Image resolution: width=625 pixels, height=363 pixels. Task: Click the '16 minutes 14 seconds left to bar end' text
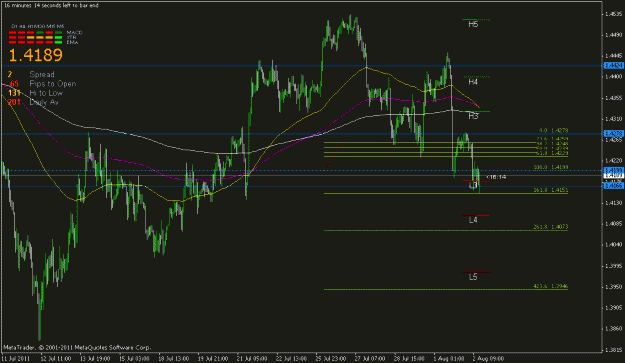pyautogui.click(x=51, y=6)
